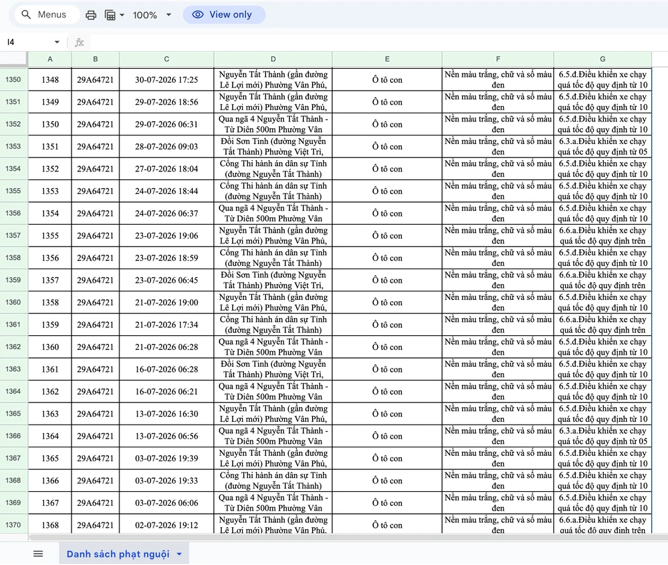This screenshot has width=668, height=565.
Task: Click cell 29-07-2026 06:31
Action: coord(167,124)
